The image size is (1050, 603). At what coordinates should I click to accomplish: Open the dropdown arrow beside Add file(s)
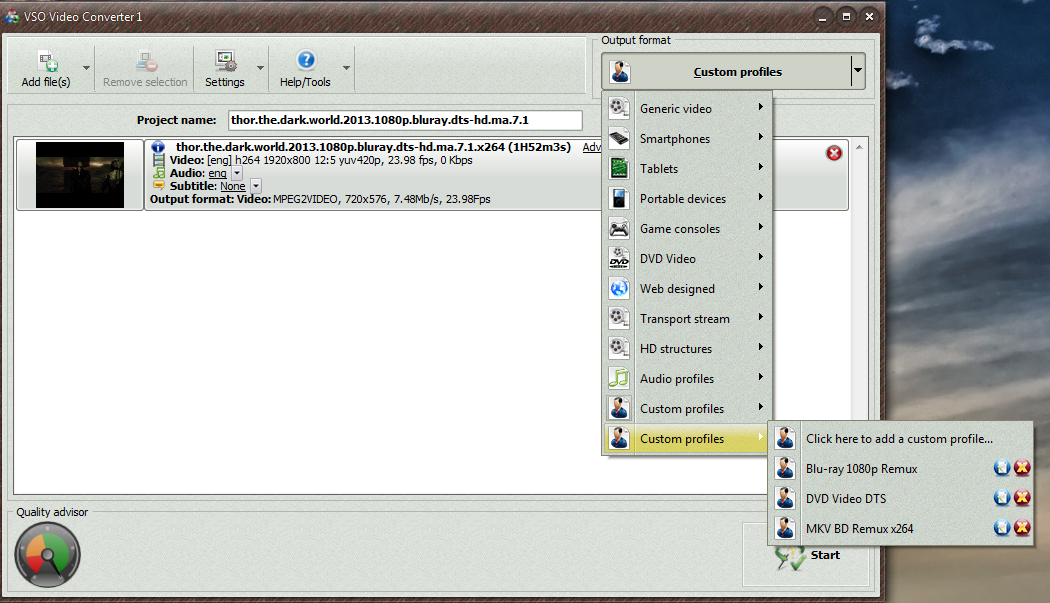86,68
